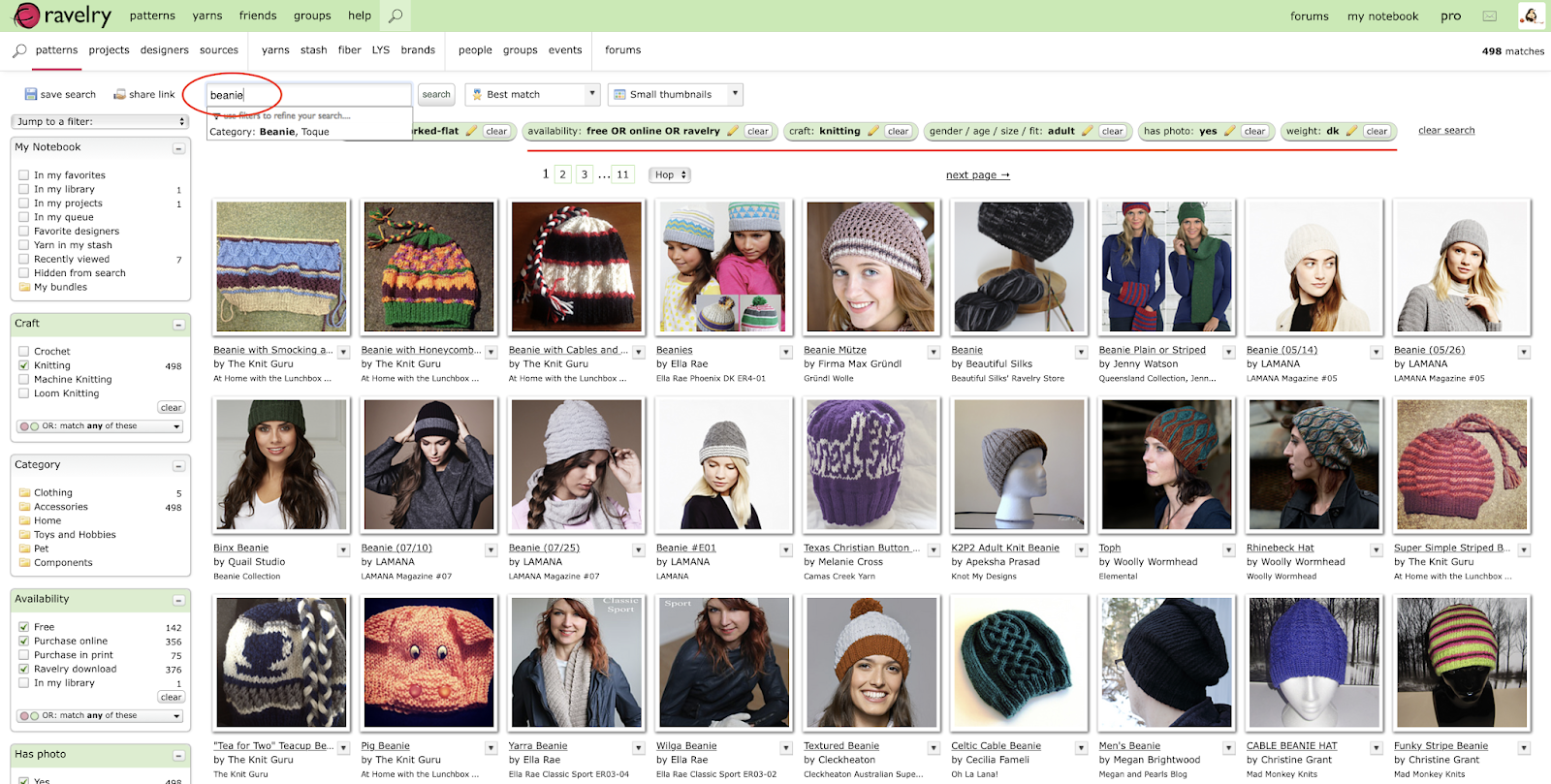Click the search button
The width and height of the screenshot is (1551, 784).
[x=436, y=94]
